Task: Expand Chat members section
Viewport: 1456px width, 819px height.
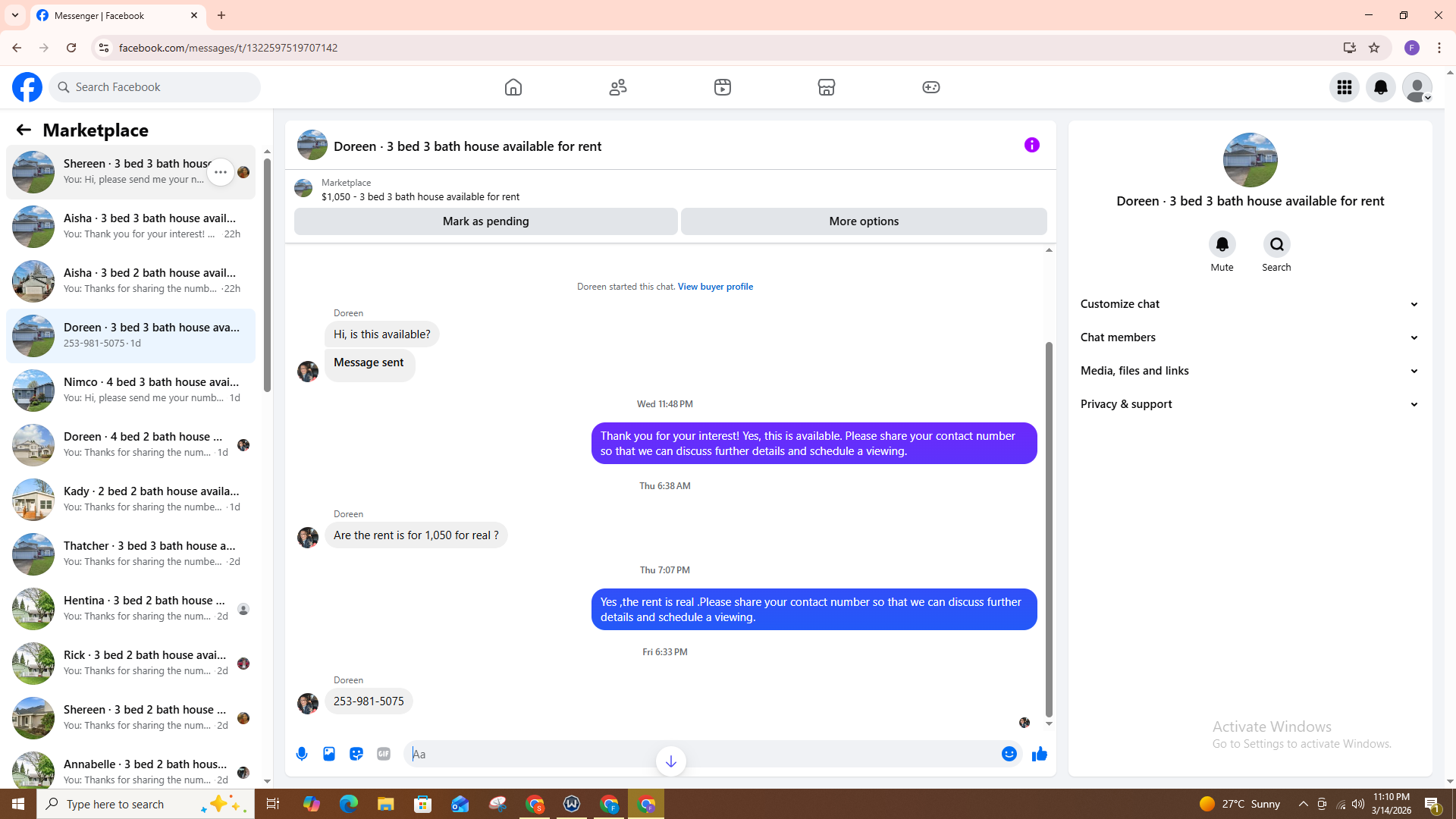Action: (x=1249, y=337)
